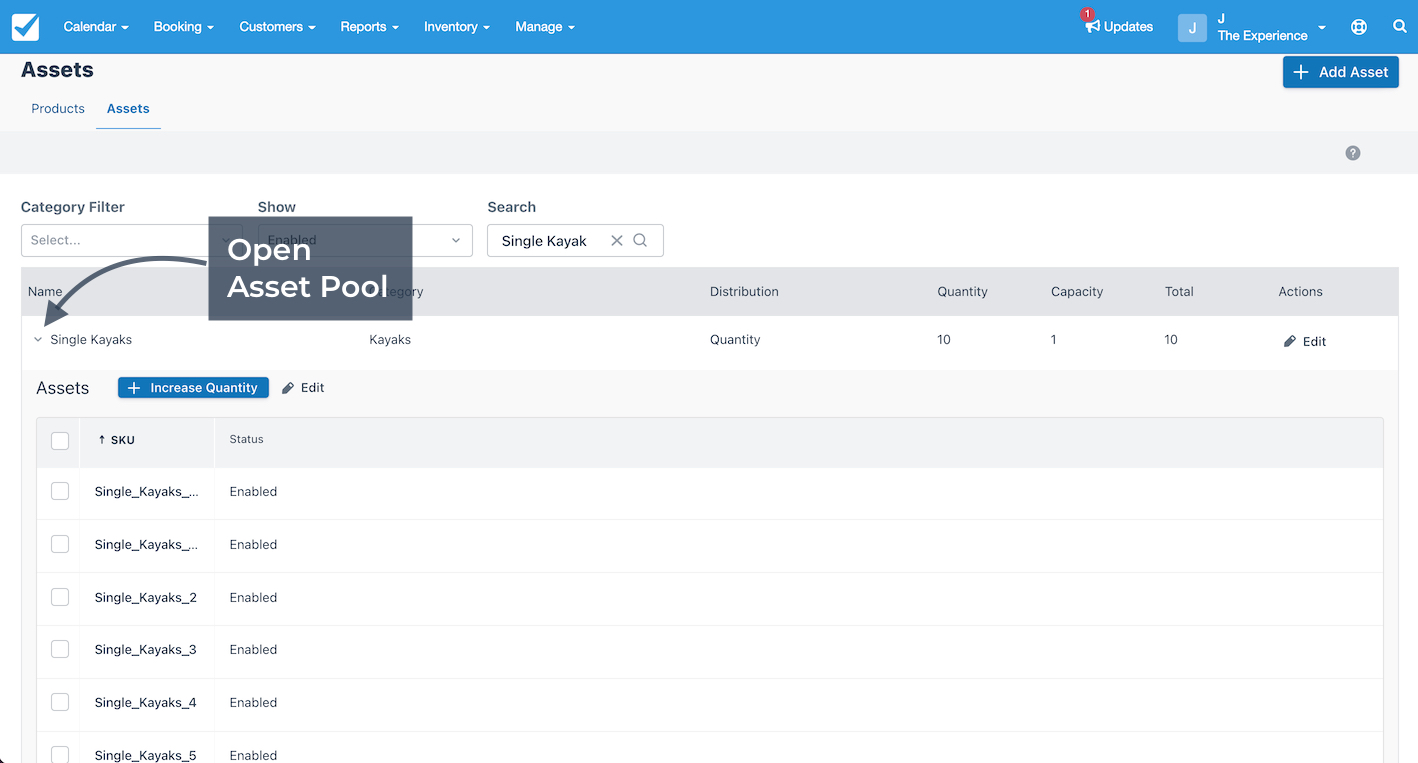Open the Calendar dropdown menu

tap(96, 27)
